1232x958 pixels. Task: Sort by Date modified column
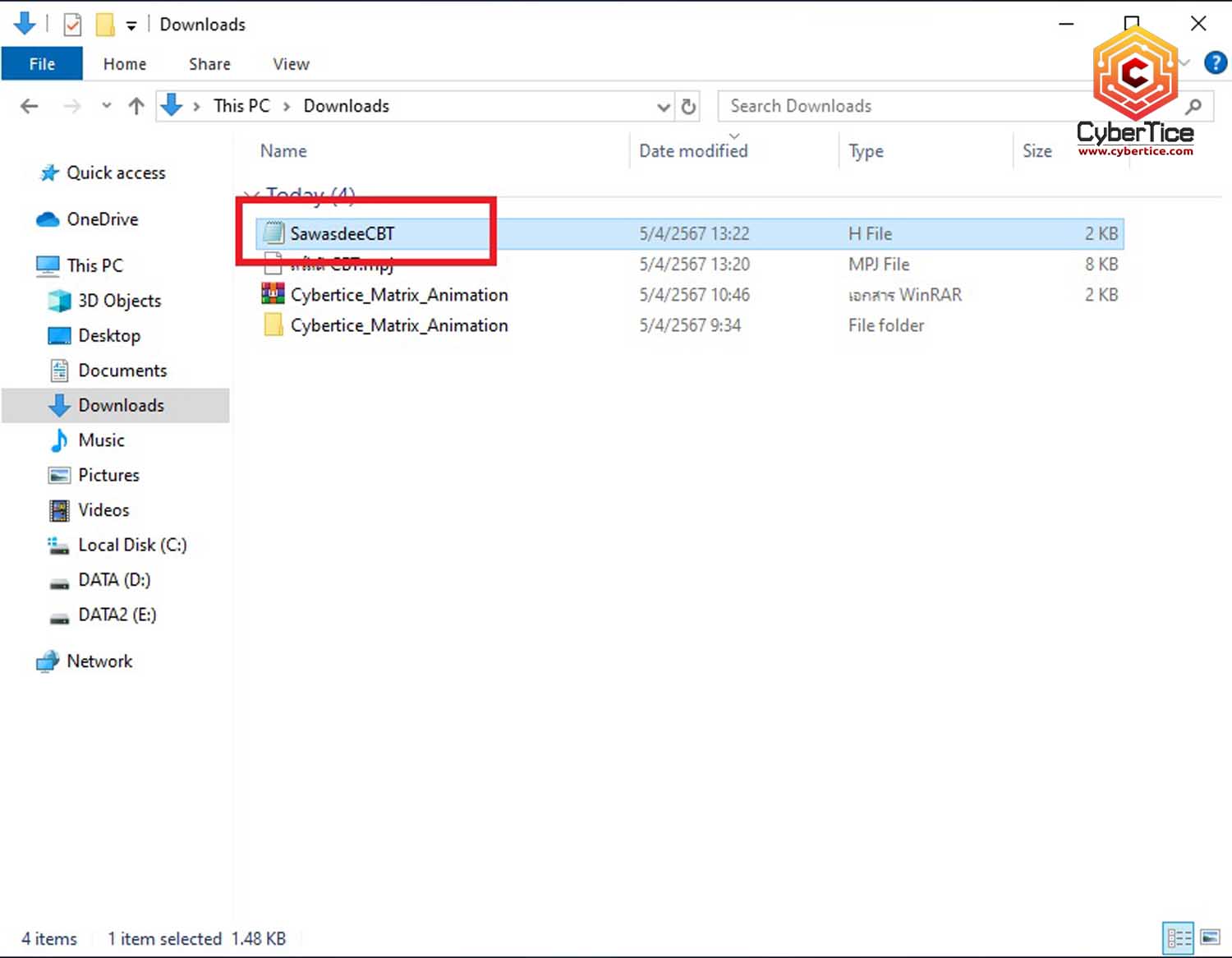[693, 151]
